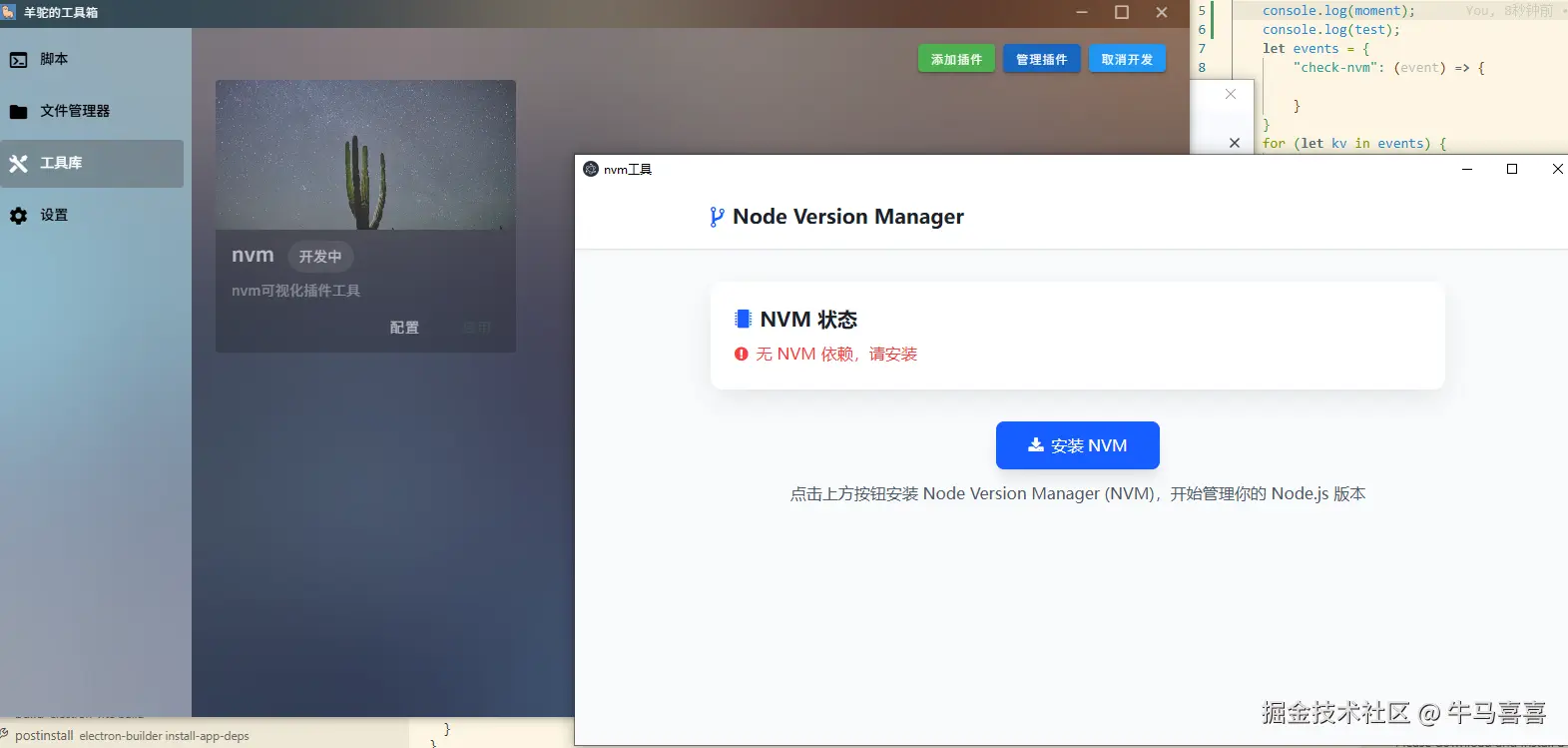Click the 羊驼的工具箱 app icon

[x=9, y=12]
